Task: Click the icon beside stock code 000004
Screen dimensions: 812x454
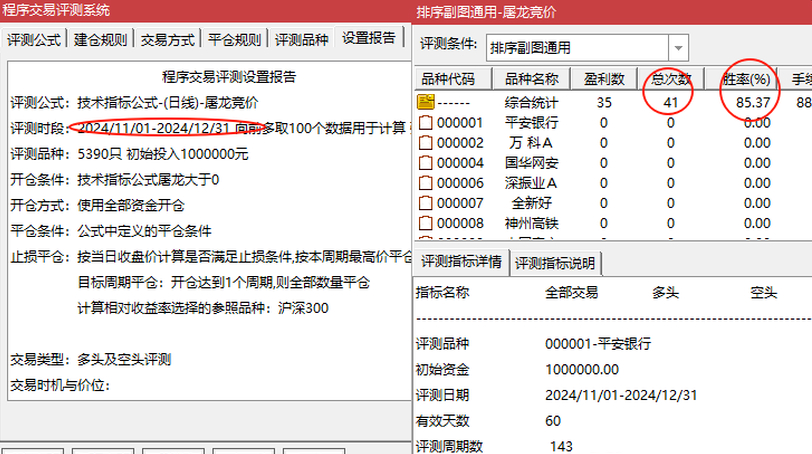Action: [x=425, y=163]
